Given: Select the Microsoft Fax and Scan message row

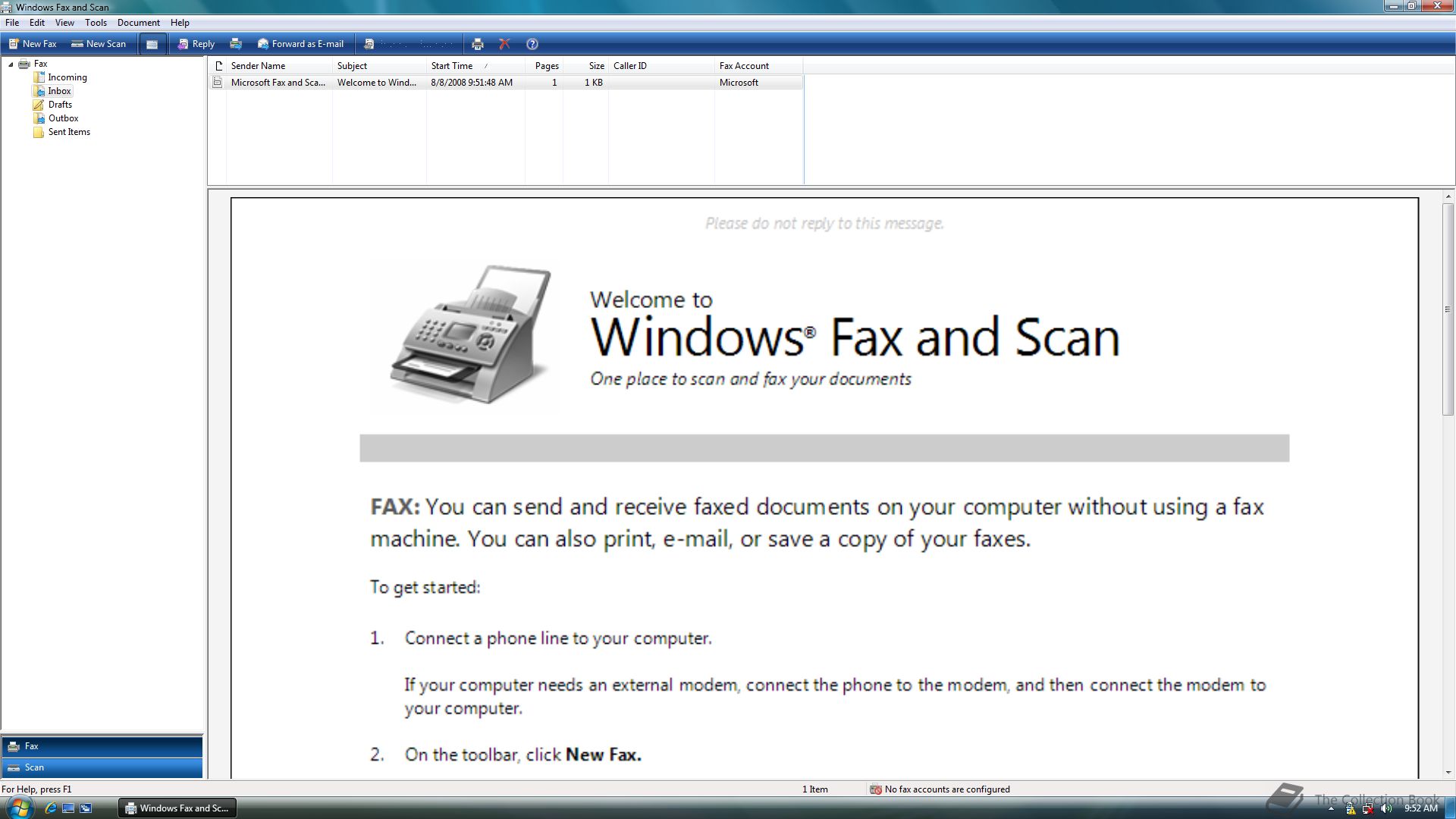Looking at the screenshot, I should (506, 83).
